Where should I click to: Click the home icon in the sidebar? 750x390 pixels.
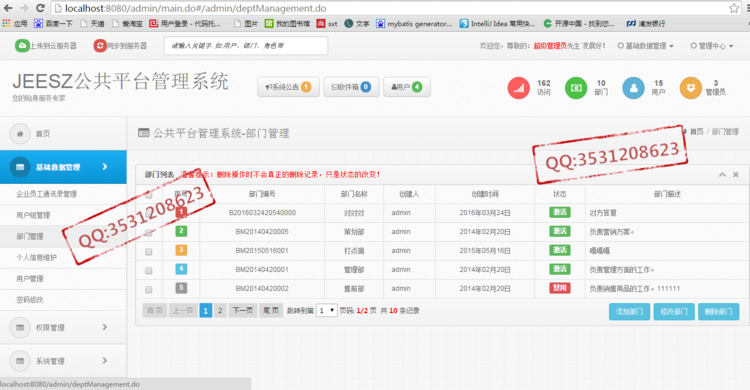pyautogui.click(x=20, y=134)
